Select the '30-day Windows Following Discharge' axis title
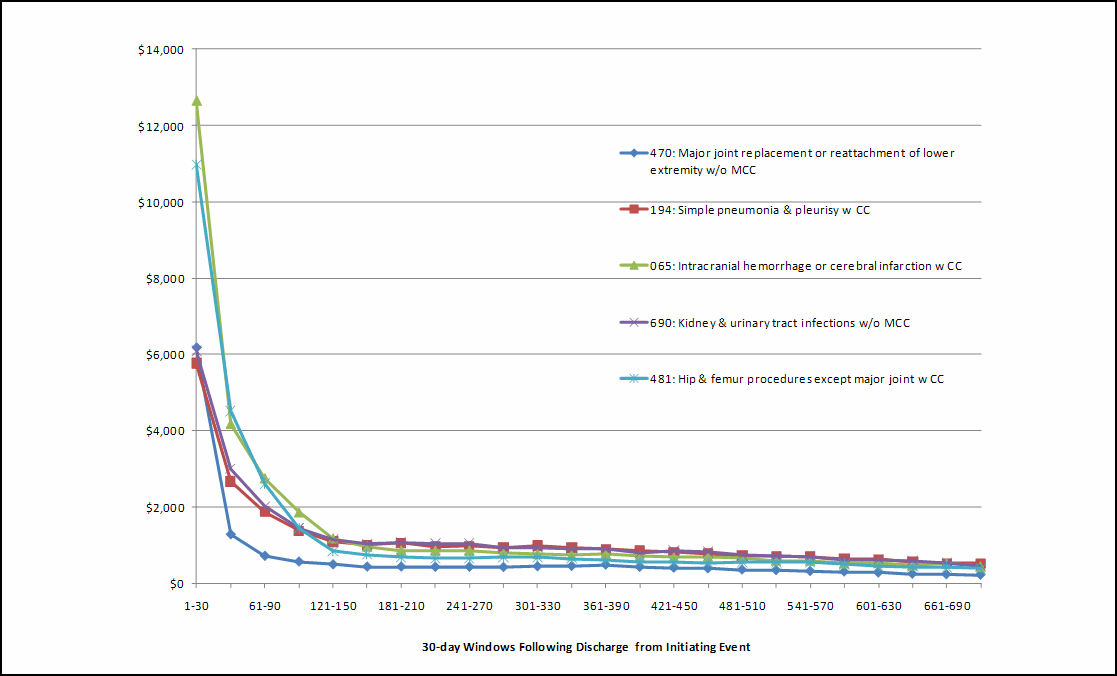This screenshot has height=676, width=1117. pyautogui.click(x=586, y=647)
